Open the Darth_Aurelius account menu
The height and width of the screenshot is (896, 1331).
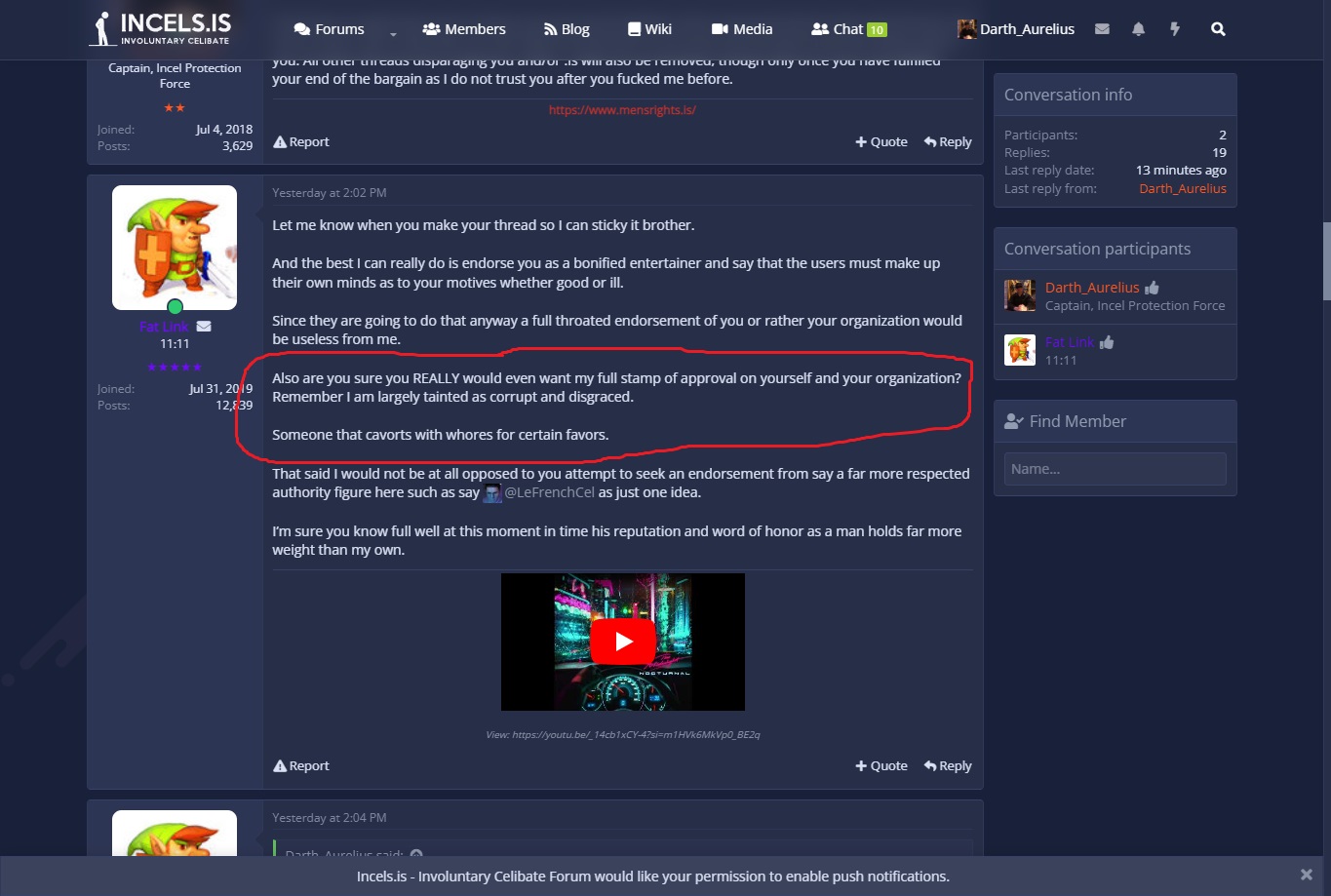click(x=1016, y=29)
